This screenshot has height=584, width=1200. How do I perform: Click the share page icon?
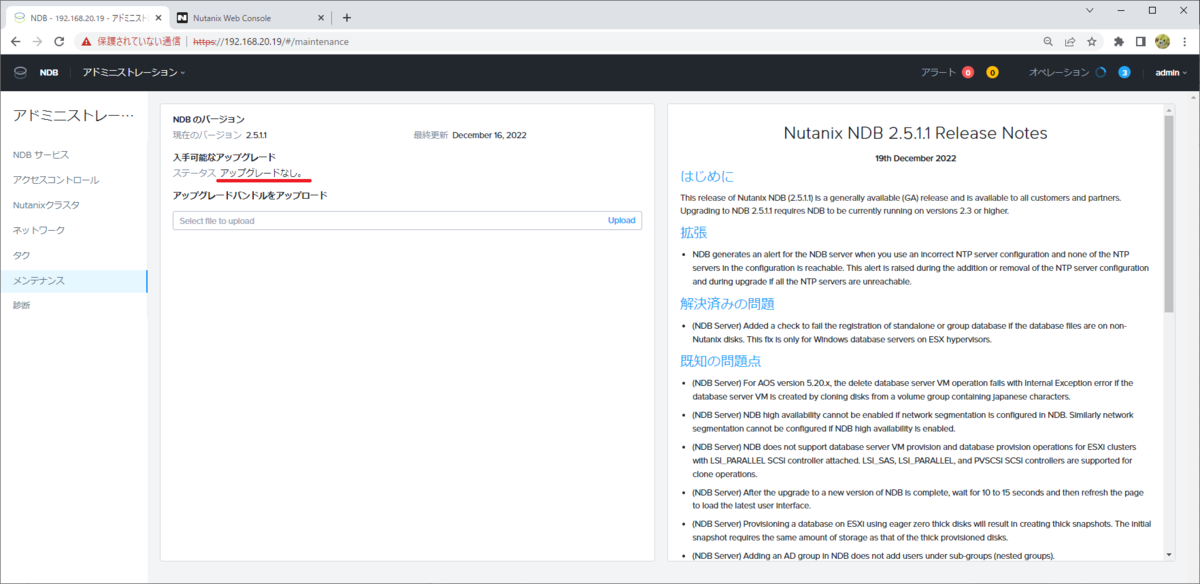tap(1070, 42)
